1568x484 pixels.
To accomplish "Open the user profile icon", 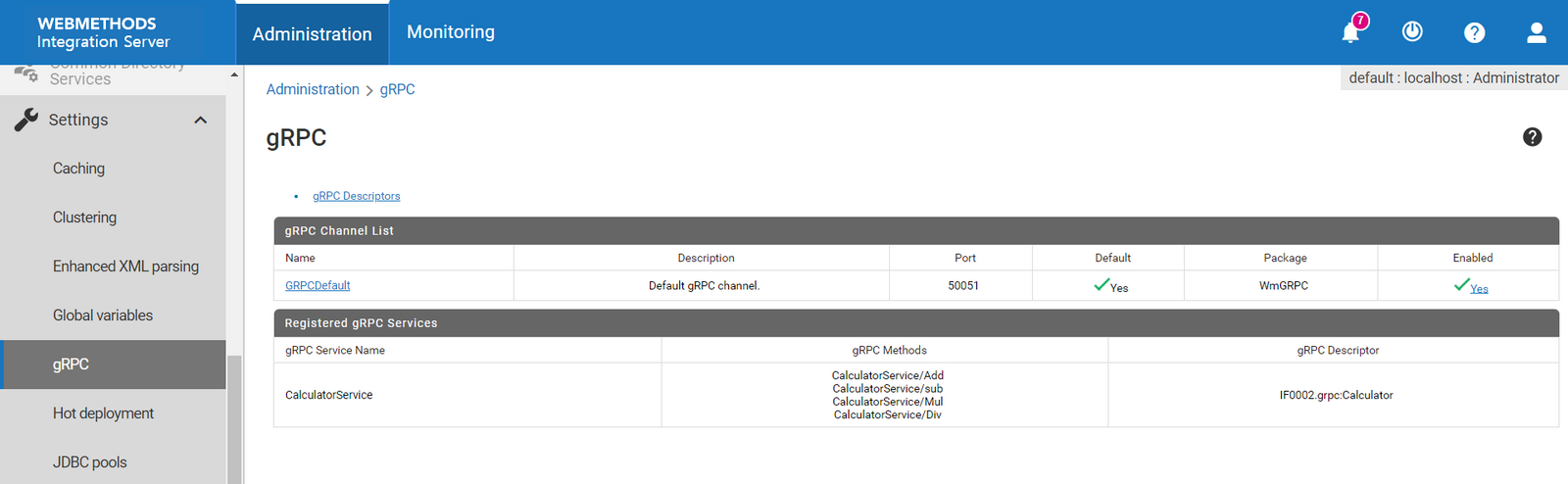I will coord(1536,32).
